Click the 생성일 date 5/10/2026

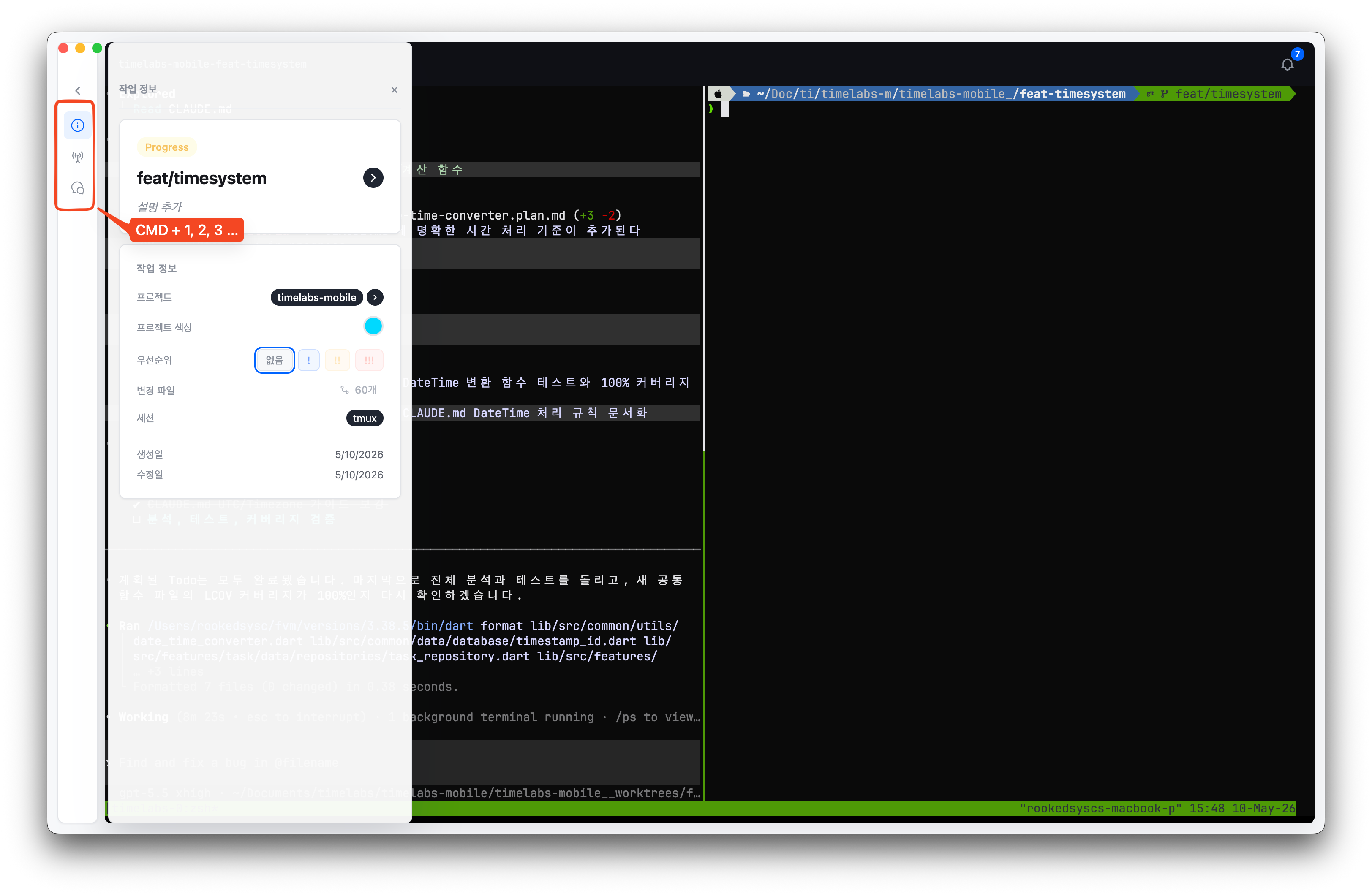[359, 455]
